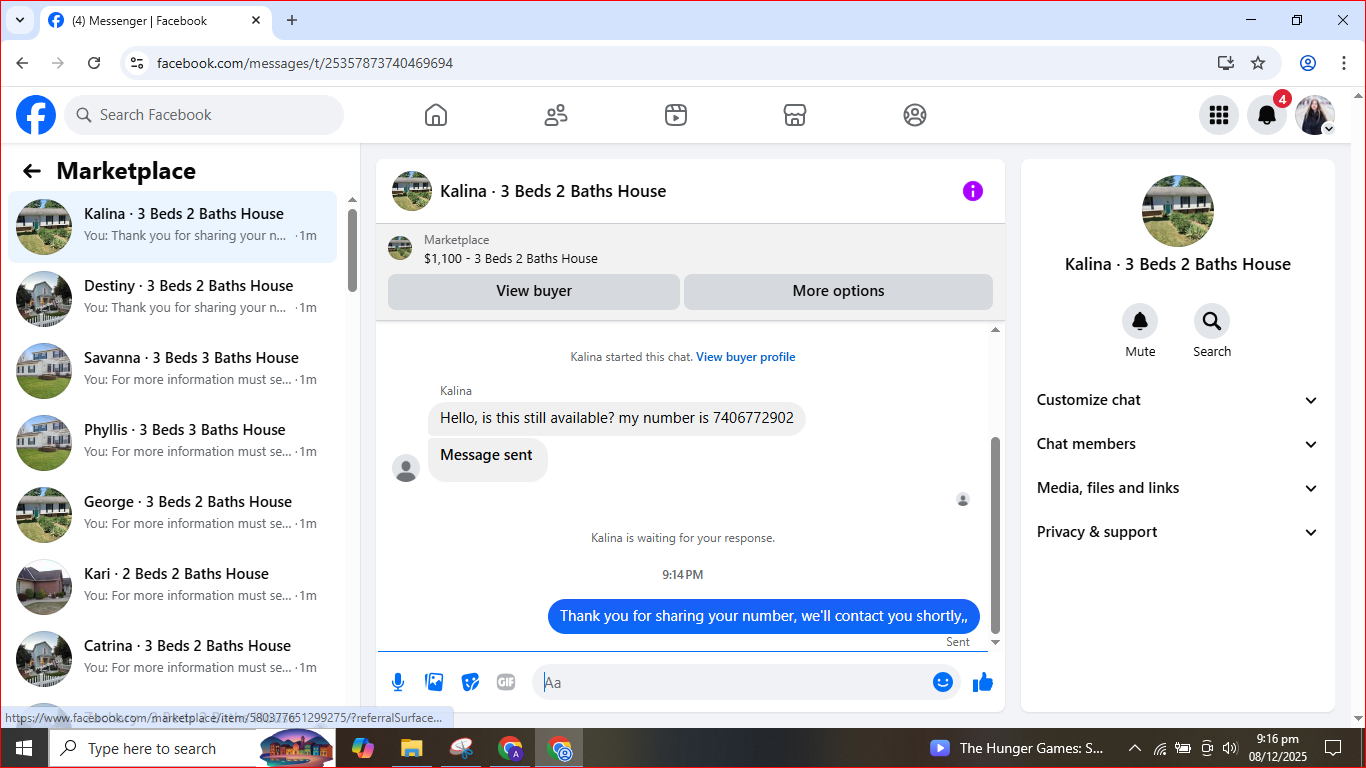
Task: Send a thumbs-up like
Action: tap(983, 682)
